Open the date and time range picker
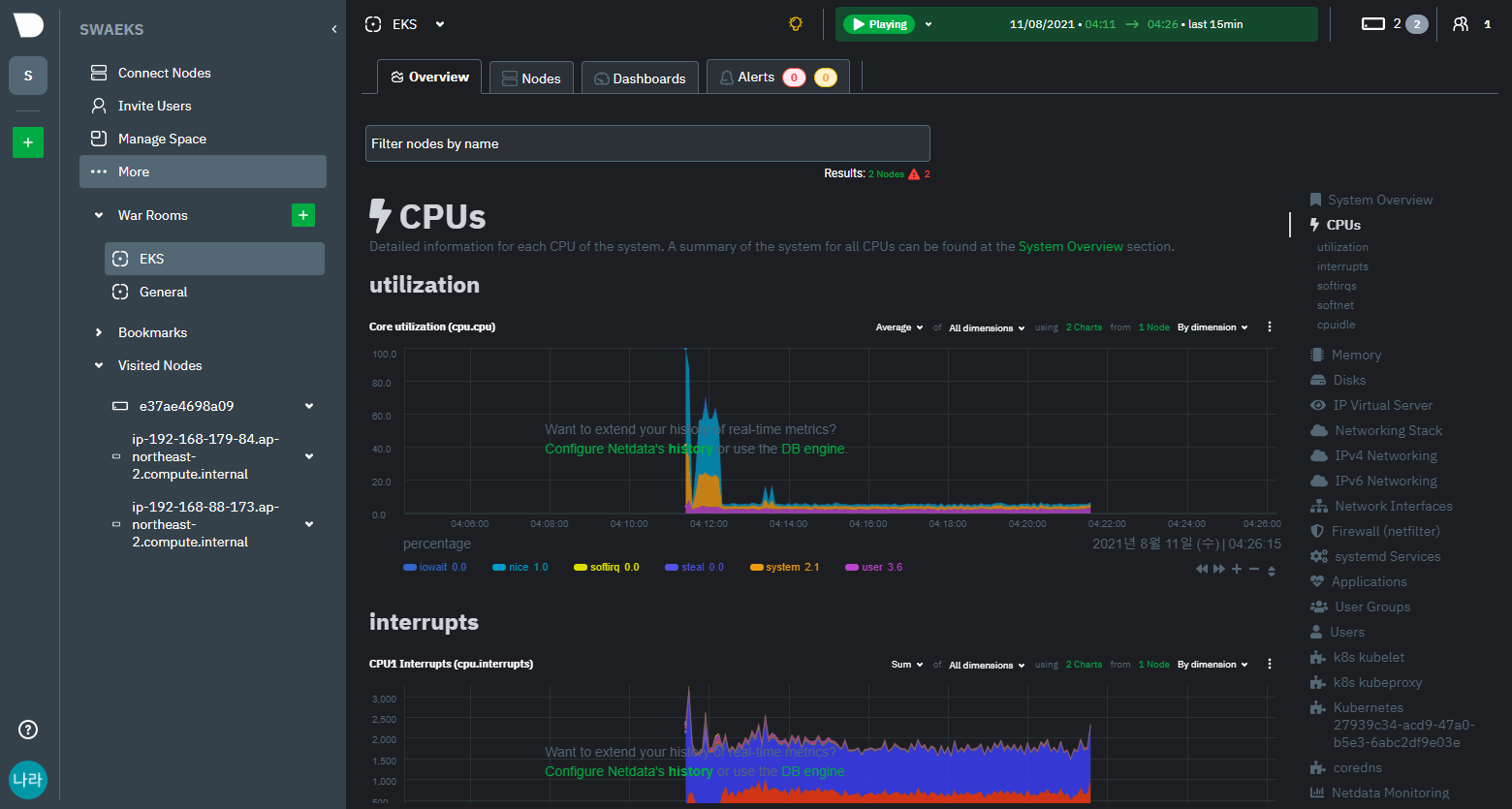This screenshot has height=809, width=1512. click(1126, 24)
